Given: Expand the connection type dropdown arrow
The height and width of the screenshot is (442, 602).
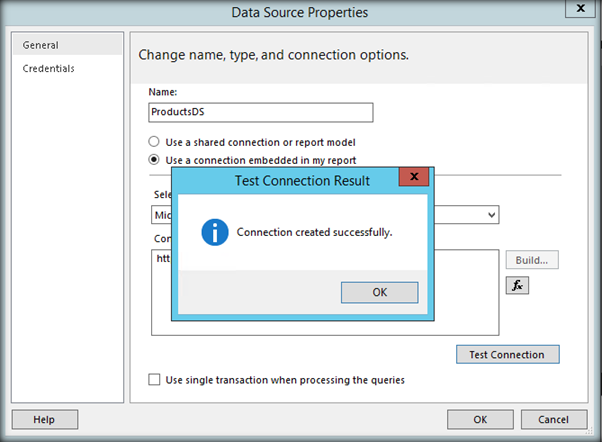Looking at the screenshot, I should [491, 215].
